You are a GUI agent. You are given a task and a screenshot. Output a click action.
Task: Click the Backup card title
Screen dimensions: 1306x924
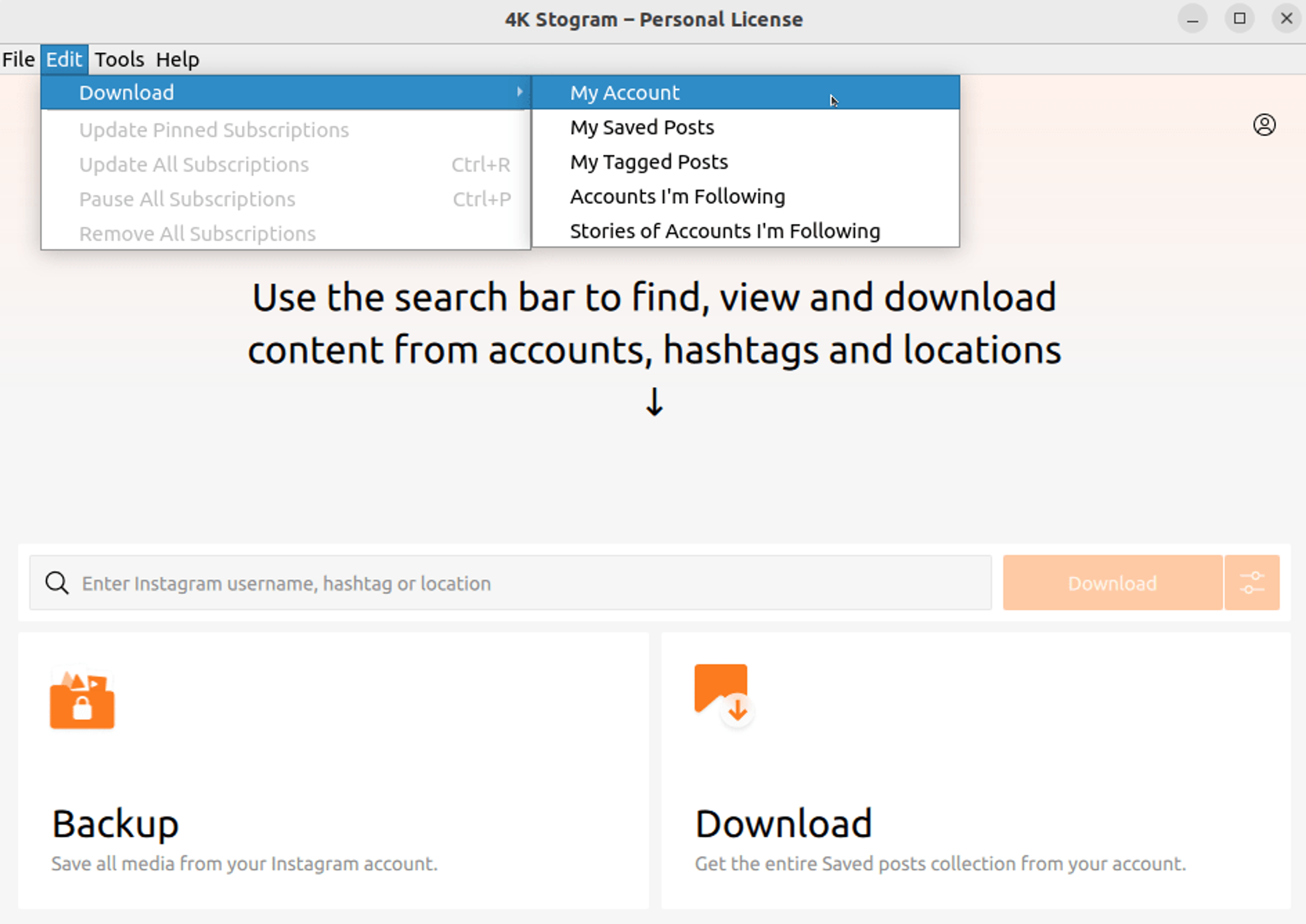(x=116, y=823)
